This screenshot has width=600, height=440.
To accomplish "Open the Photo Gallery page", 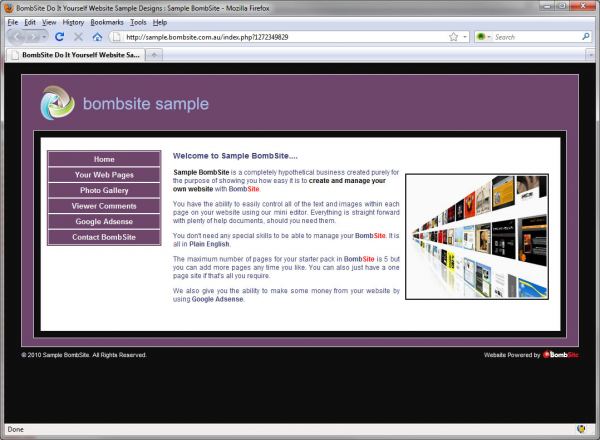I will click(104, 191).
